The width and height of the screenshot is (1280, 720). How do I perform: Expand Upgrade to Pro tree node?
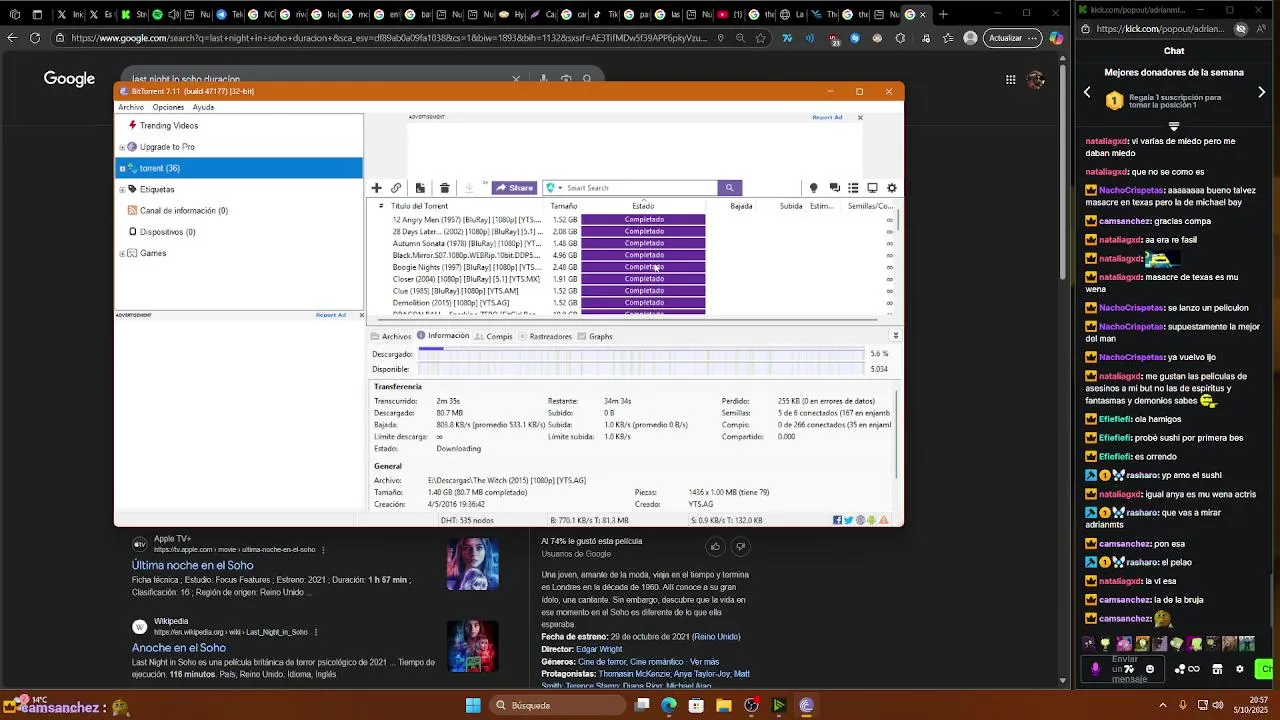pyautogui.click(x=122, y=147)
